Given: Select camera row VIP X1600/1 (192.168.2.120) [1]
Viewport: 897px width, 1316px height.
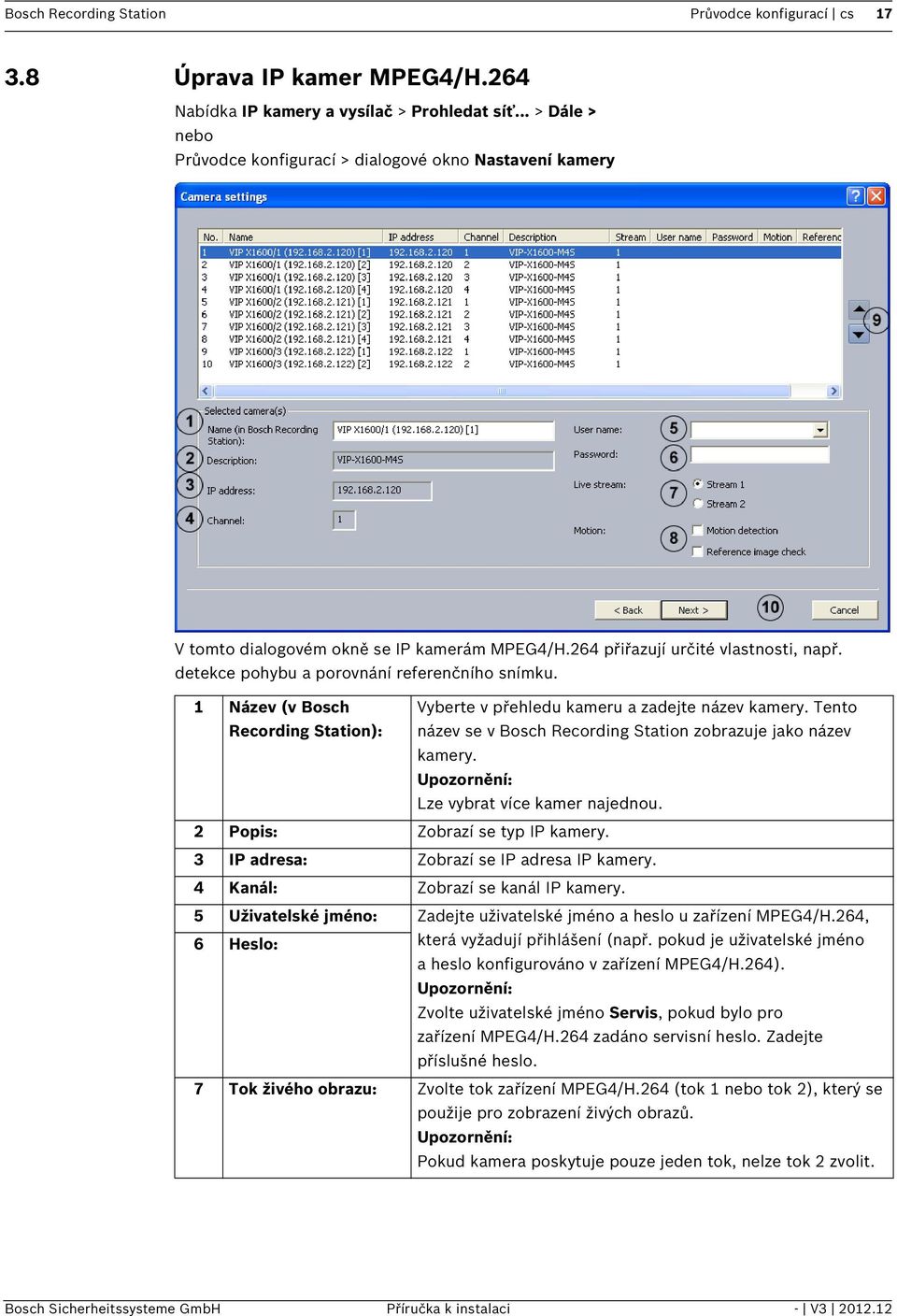Looking at the screenshot, I should coord(520,252).
